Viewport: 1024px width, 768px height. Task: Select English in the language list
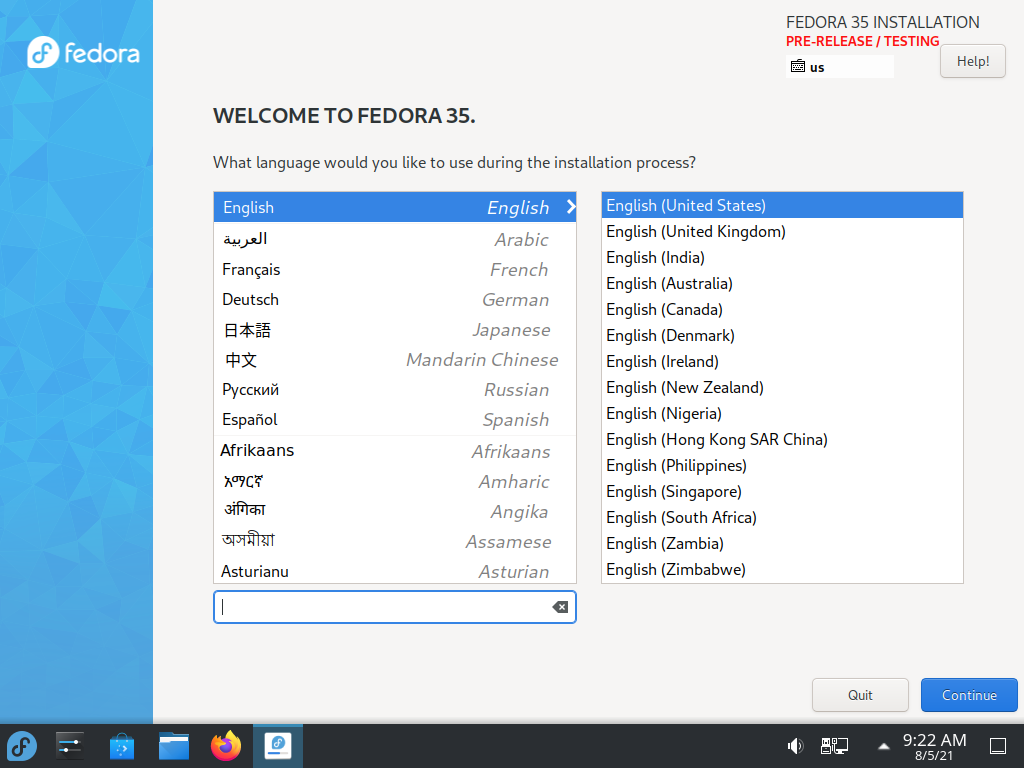tap(394, 207)
